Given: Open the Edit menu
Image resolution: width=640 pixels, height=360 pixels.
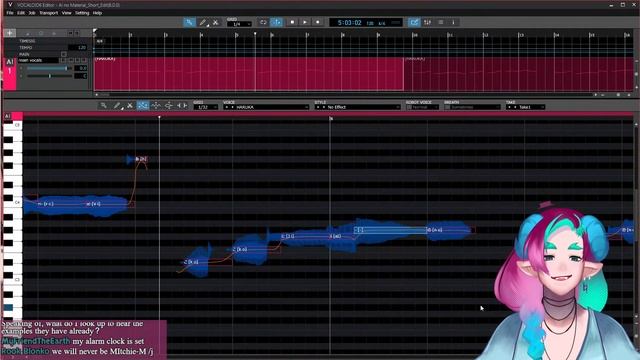Looking at the screenshot, I should (21, 13).
